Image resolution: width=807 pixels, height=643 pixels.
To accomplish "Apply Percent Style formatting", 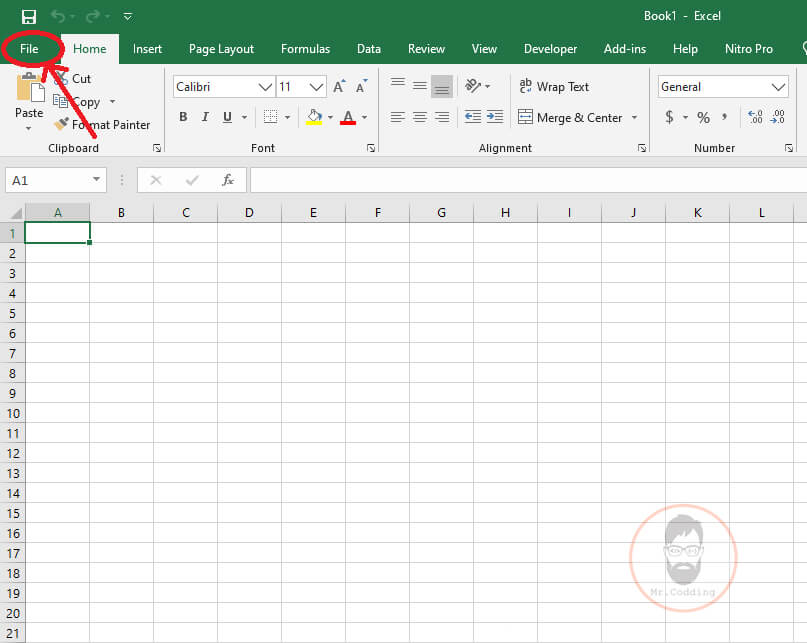I will (703, 117).
